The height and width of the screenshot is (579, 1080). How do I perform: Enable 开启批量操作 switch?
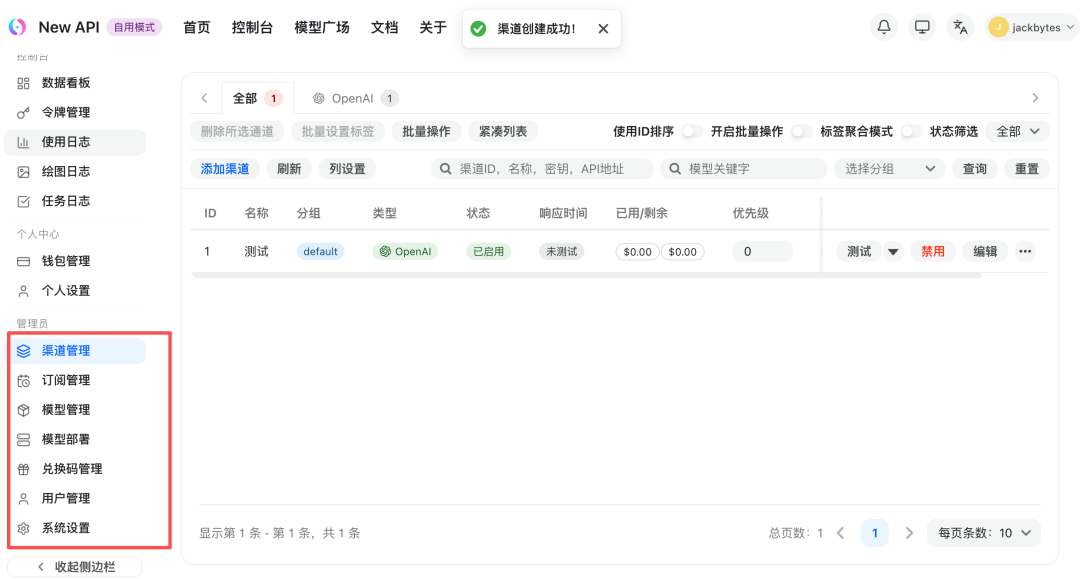801,131
